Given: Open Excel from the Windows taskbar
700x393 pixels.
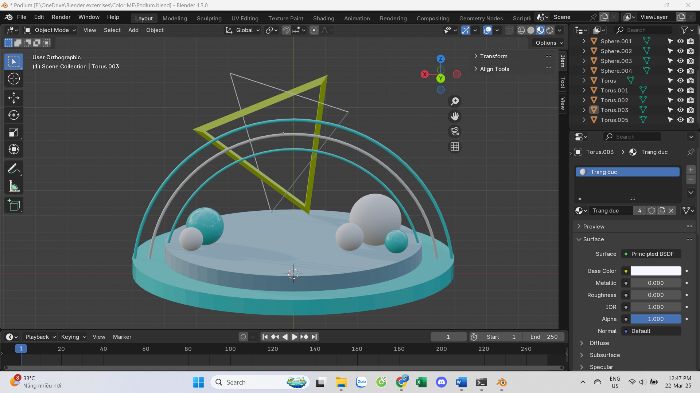Looking at the screenshot, I should click(421, 382).
